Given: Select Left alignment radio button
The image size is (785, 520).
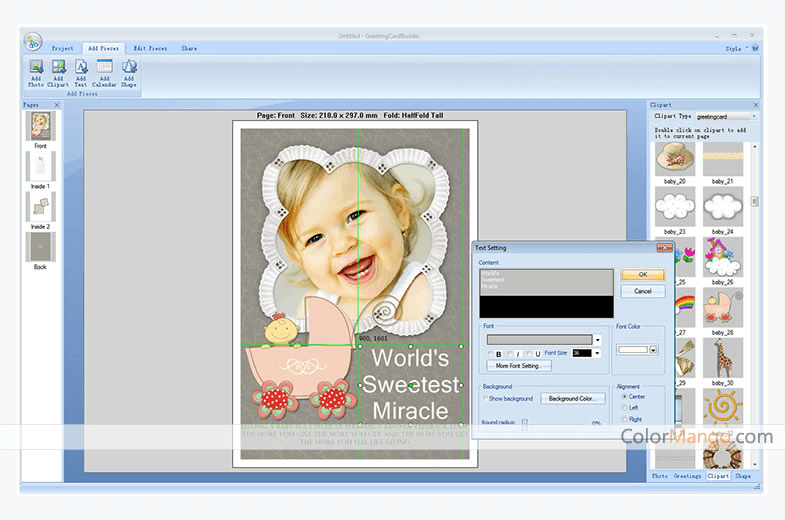Looking at the screenshot, I should pos(625,407).
